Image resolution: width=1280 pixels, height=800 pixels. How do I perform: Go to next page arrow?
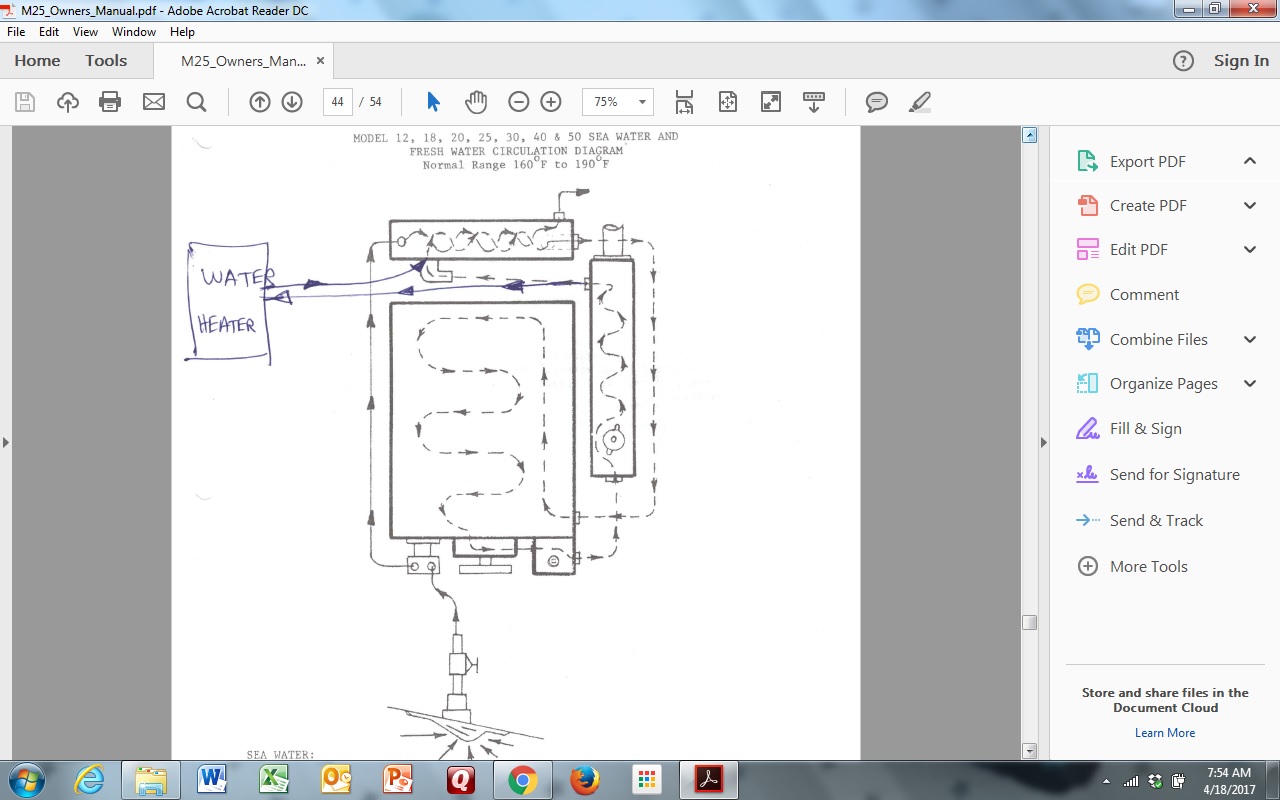click(x=292, y=101)
